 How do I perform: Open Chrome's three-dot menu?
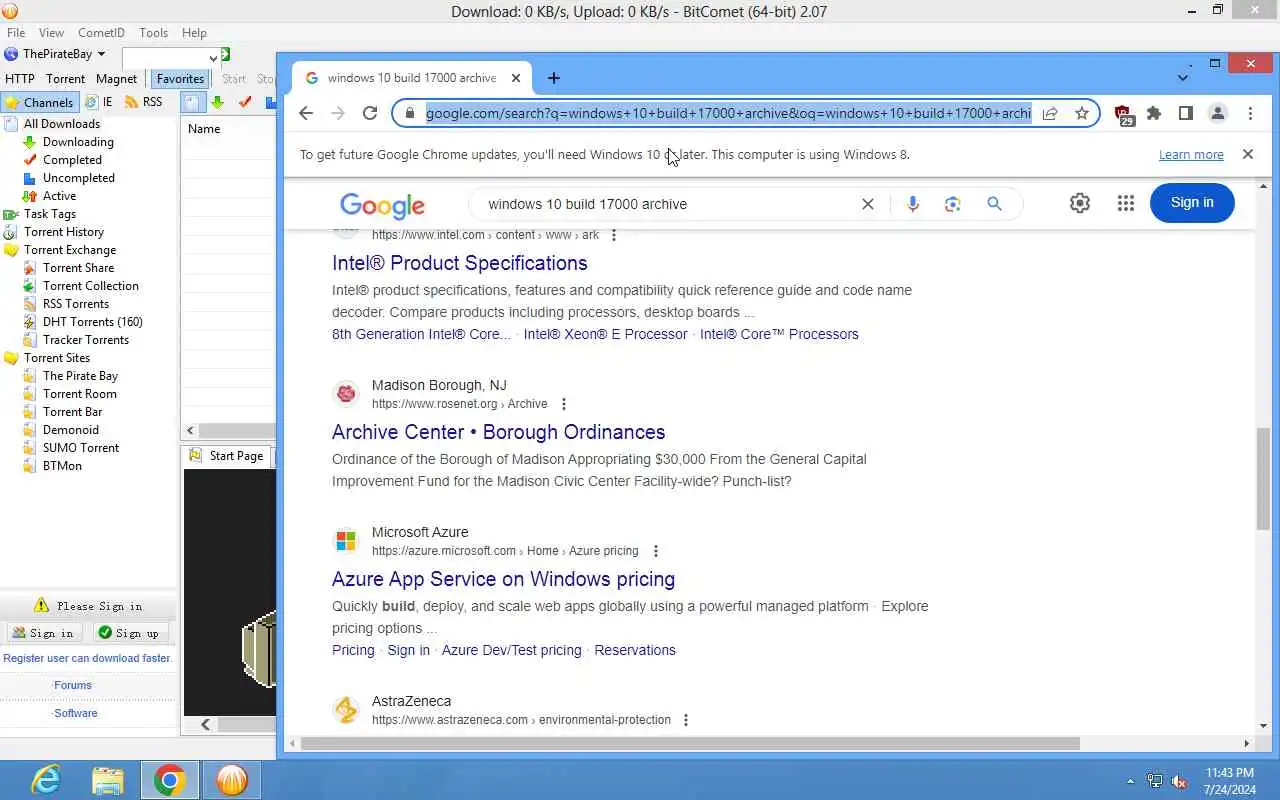point(1250,113)
